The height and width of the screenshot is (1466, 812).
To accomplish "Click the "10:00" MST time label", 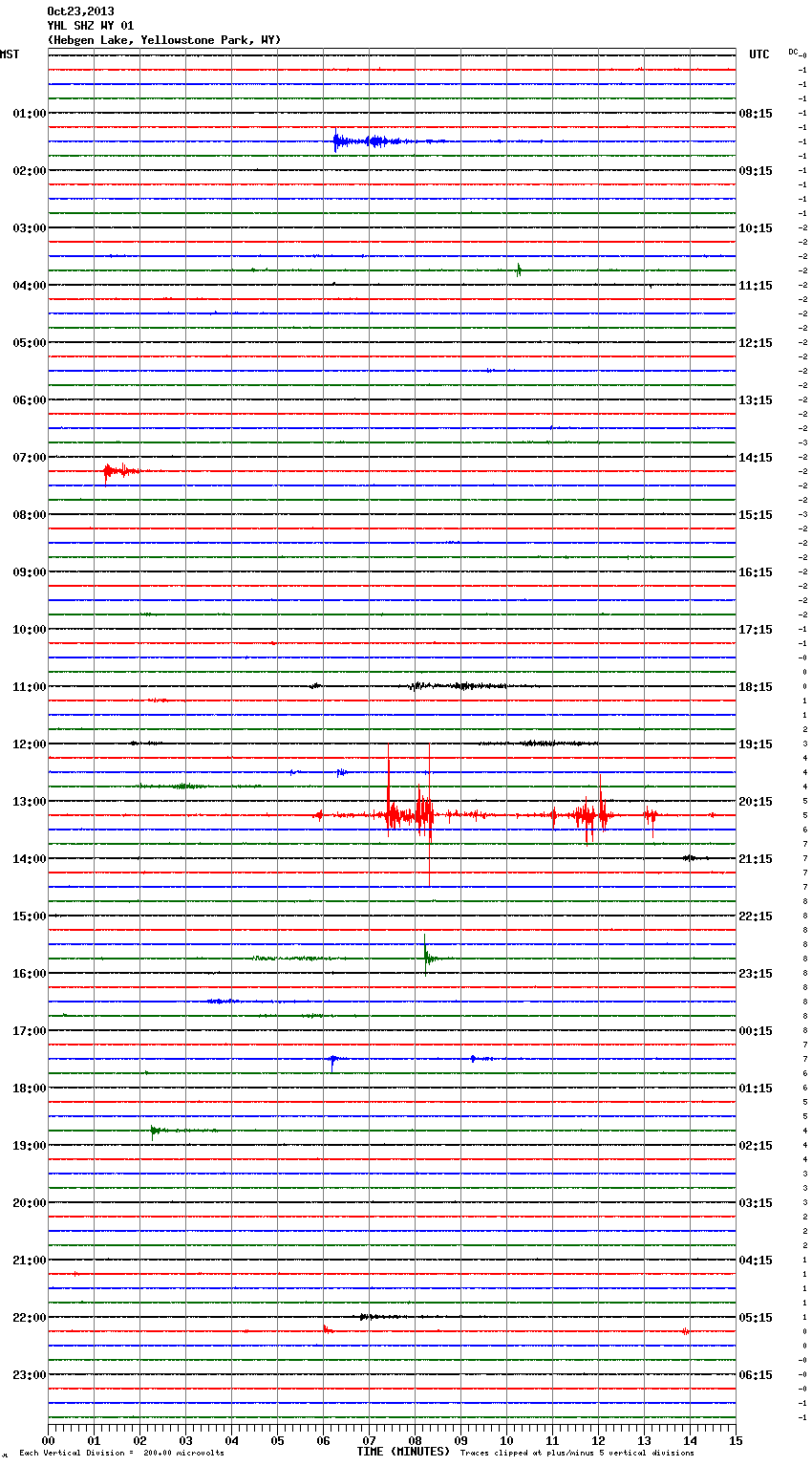I will (x=30, y=630).
